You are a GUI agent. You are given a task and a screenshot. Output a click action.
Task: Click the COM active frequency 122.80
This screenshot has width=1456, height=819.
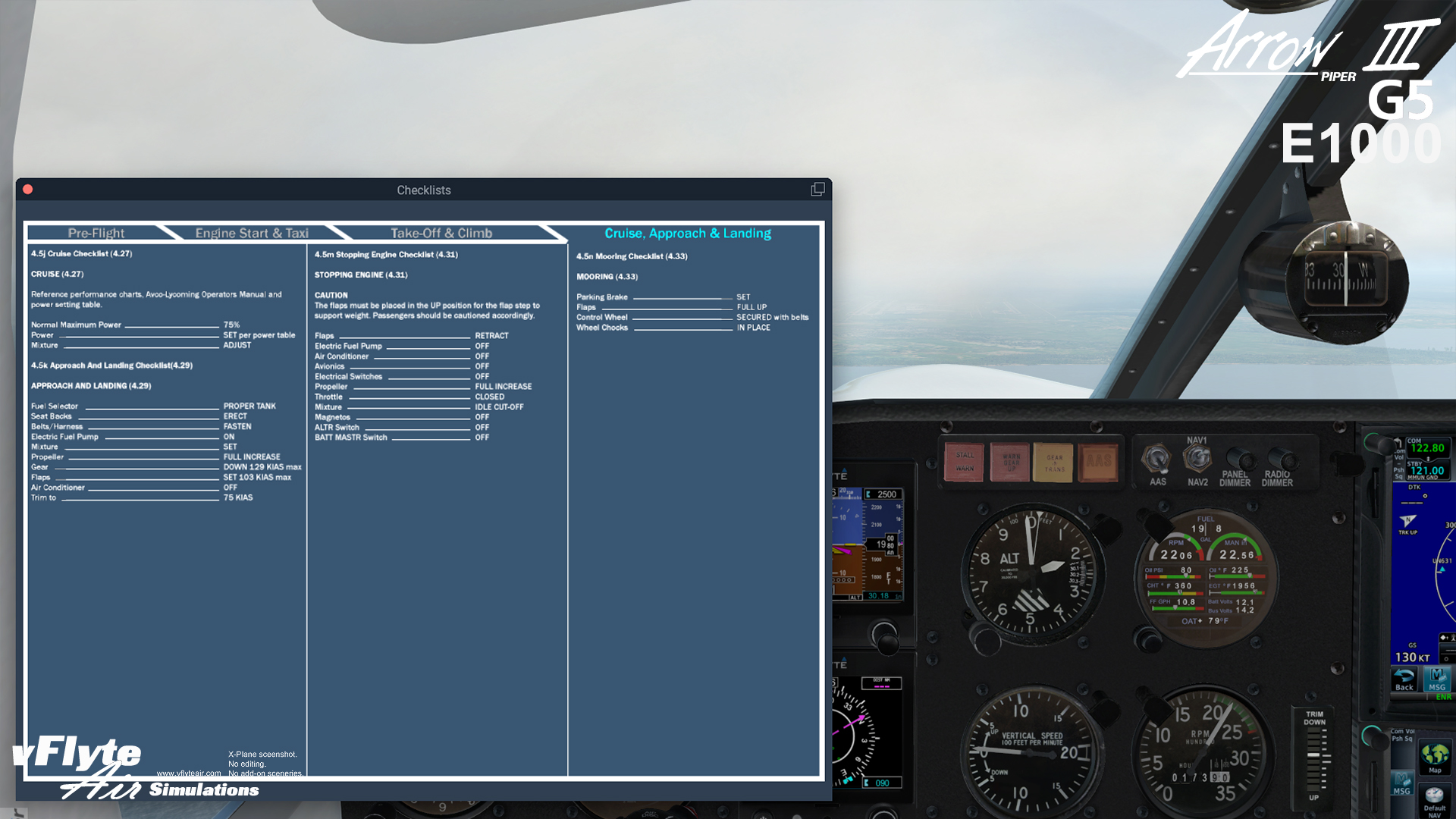point(1427,447)
